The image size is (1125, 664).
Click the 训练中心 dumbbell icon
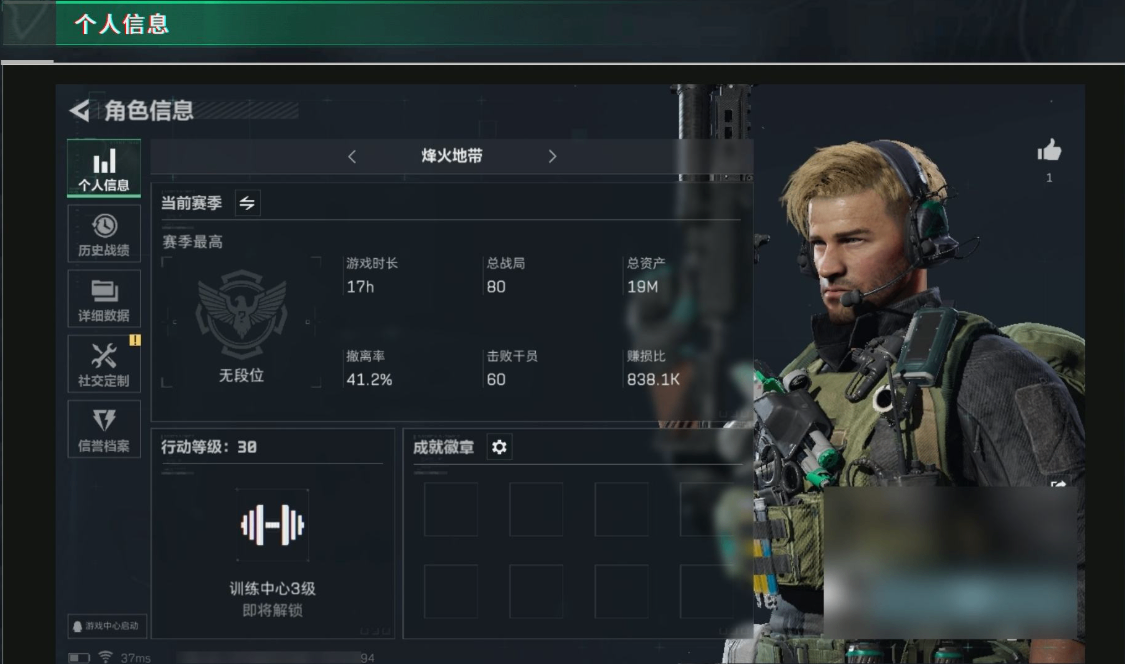tap(273, 525)
